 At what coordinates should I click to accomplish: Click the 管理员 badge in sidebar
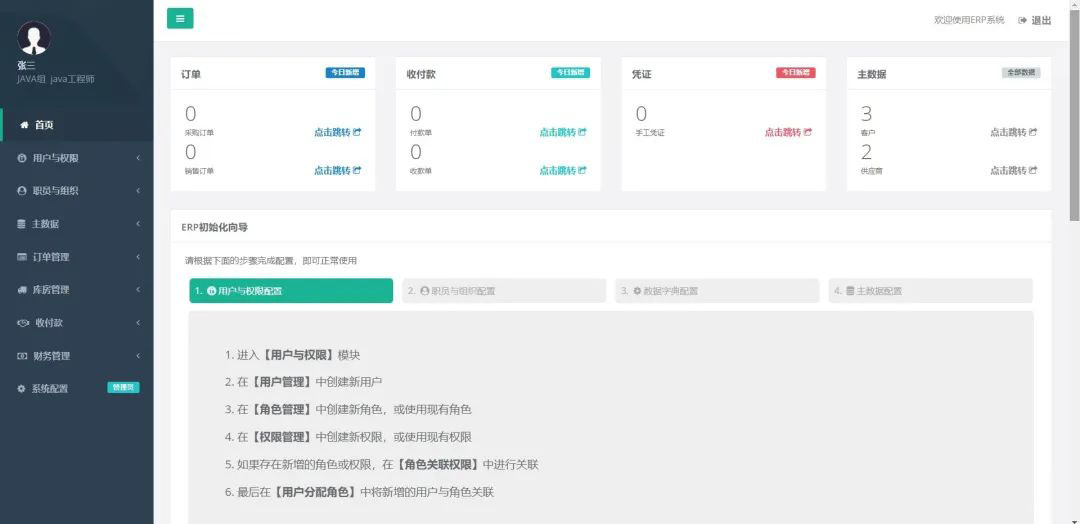[123, 388]
